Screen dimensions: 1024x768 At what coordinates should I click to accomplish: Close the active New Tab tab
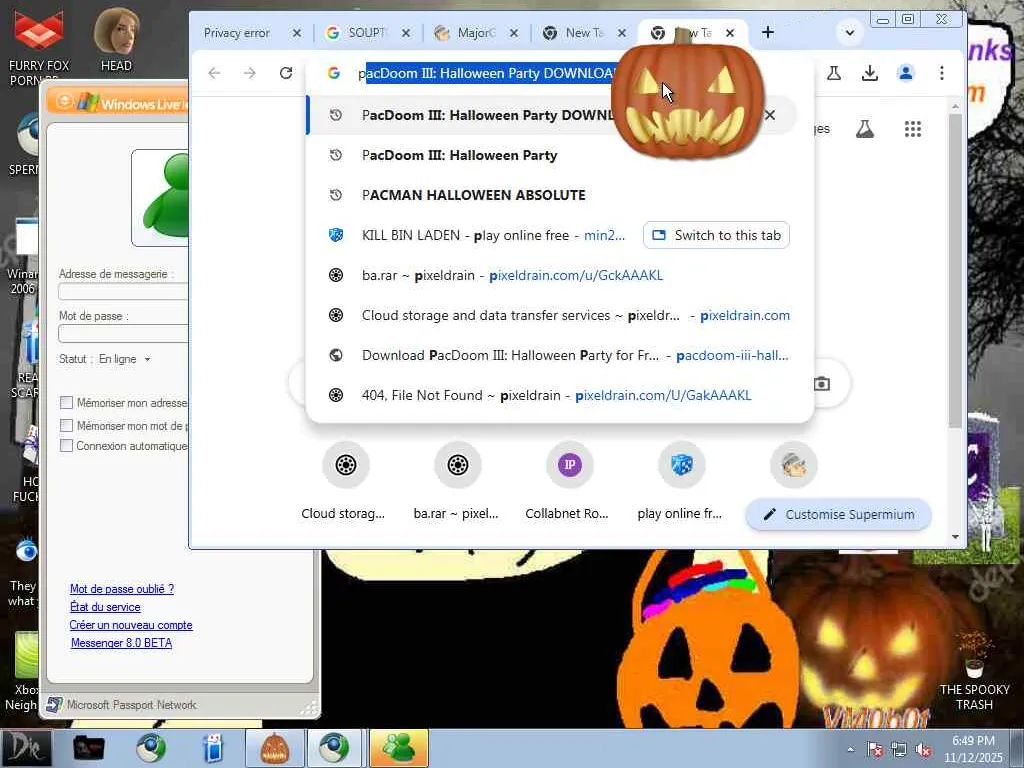coord(730,33)
